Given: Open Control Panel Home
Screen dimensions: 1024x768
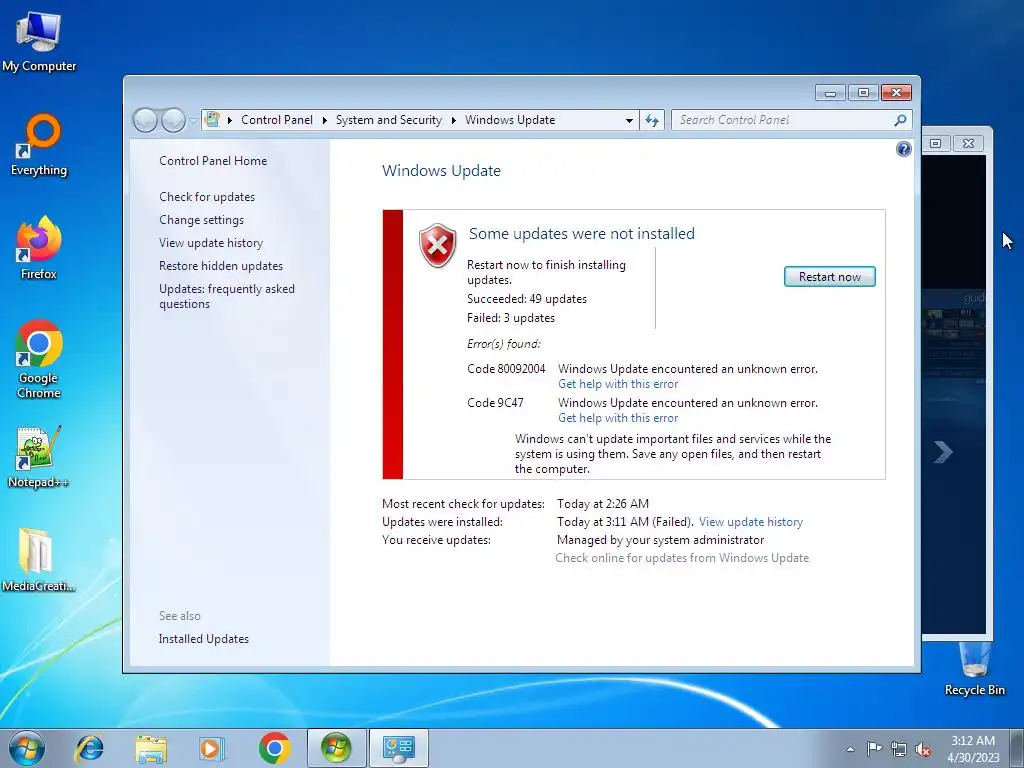Looking at the screenshot, I should [213, 161].
